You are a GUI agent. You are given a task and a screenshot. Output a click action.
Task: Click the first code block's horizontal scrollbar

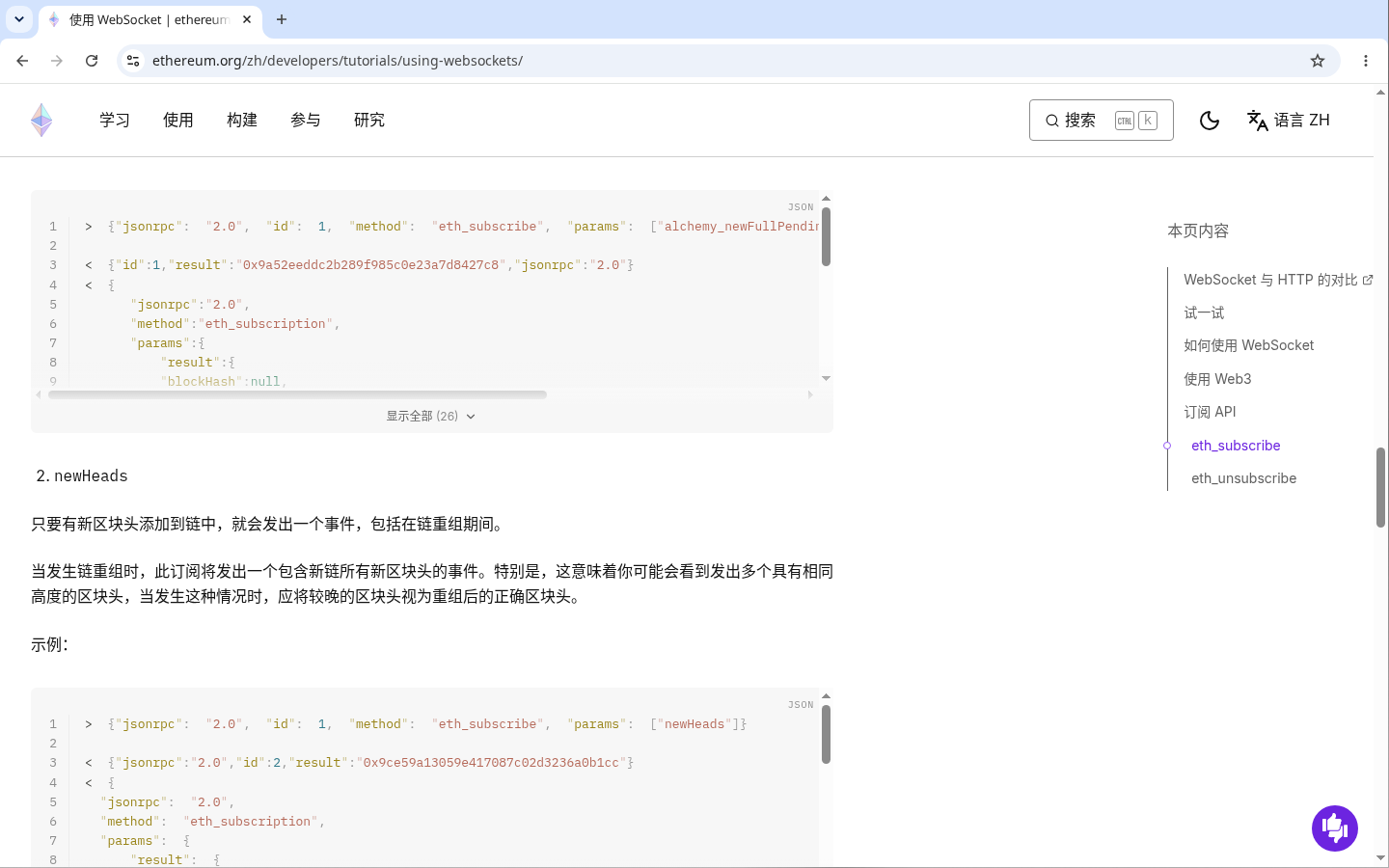[297, 394]
